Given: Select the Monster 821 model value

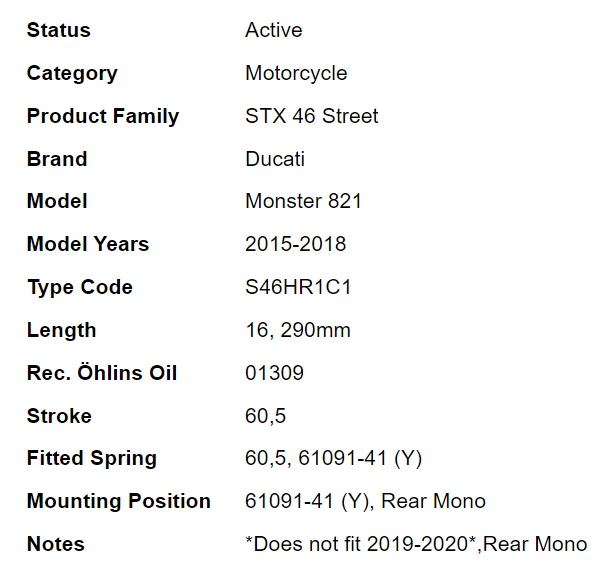Looking at the screenshot, I should click(x=303, y=201).
